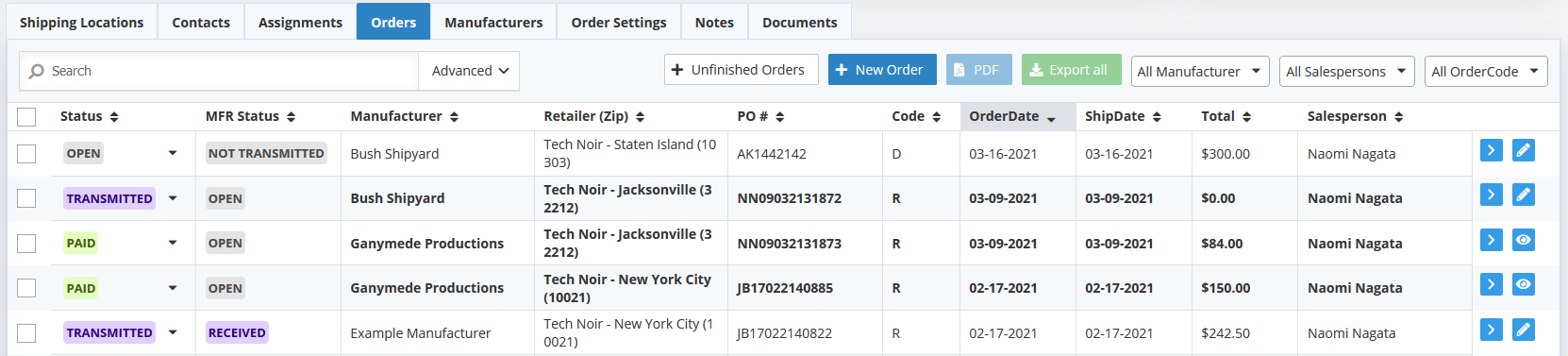Click the arrow icon for order NN09032131872

click(1491, 195)
